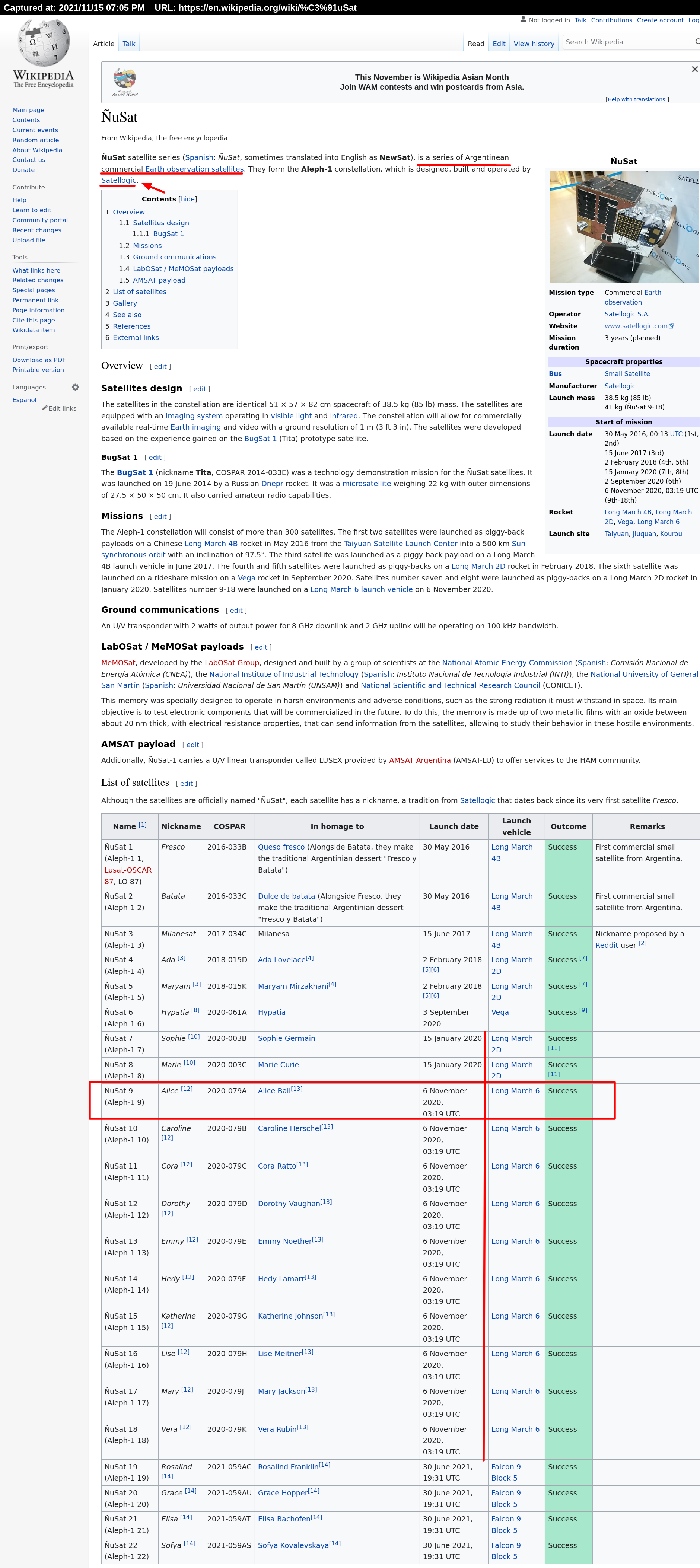The width and height of the screenshot is (700, 1568).
Task: Open Maryam Mirzakhani link in table
Action: click(293, 986)
